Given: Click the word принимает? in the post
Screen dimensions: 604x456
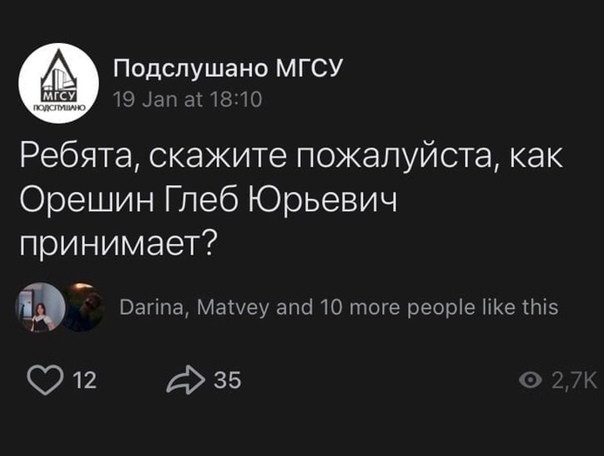Looking at the screenshot, I should click(118, 245).
